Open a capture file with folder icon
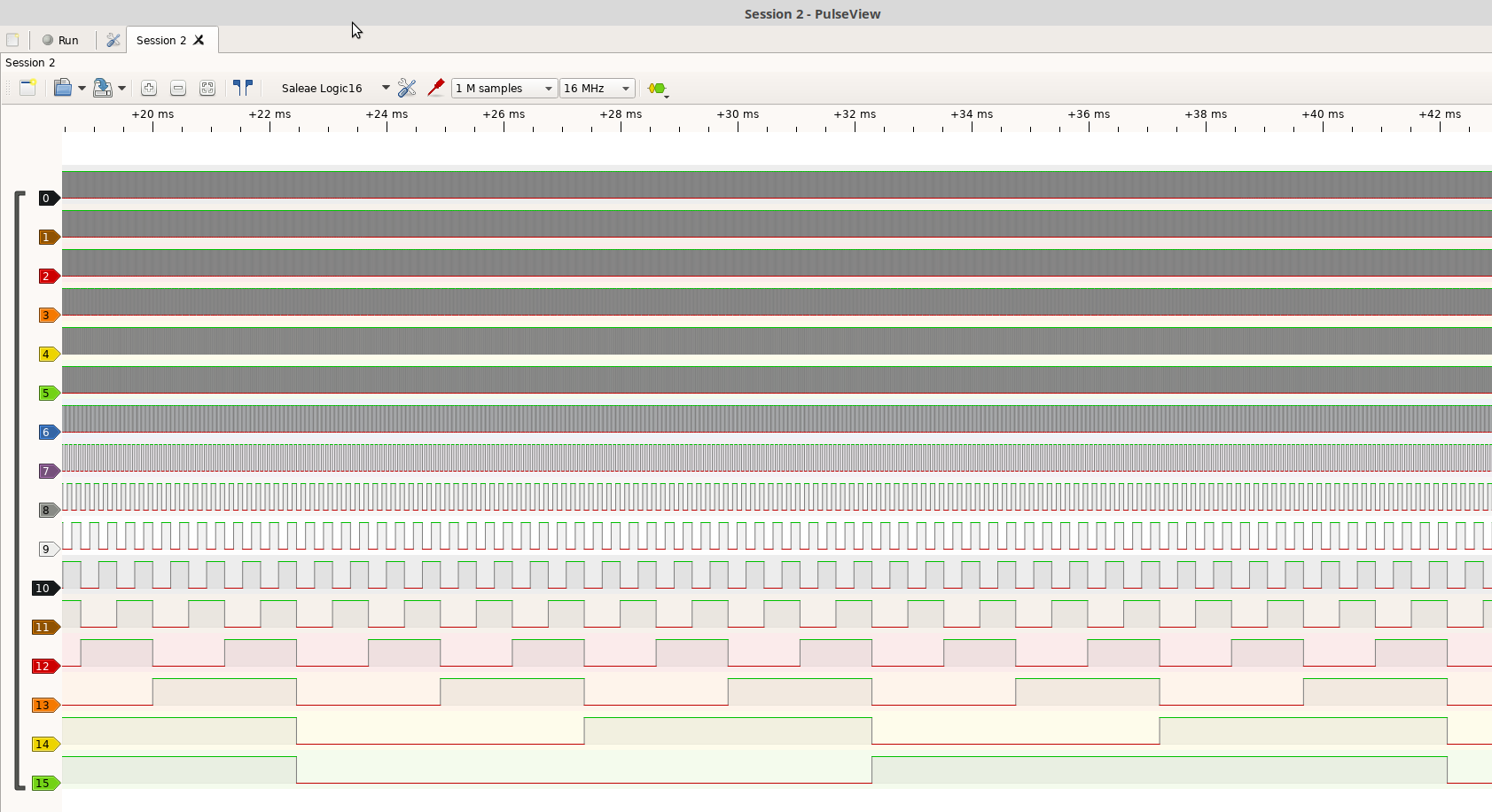 click(x=62, y=88)
